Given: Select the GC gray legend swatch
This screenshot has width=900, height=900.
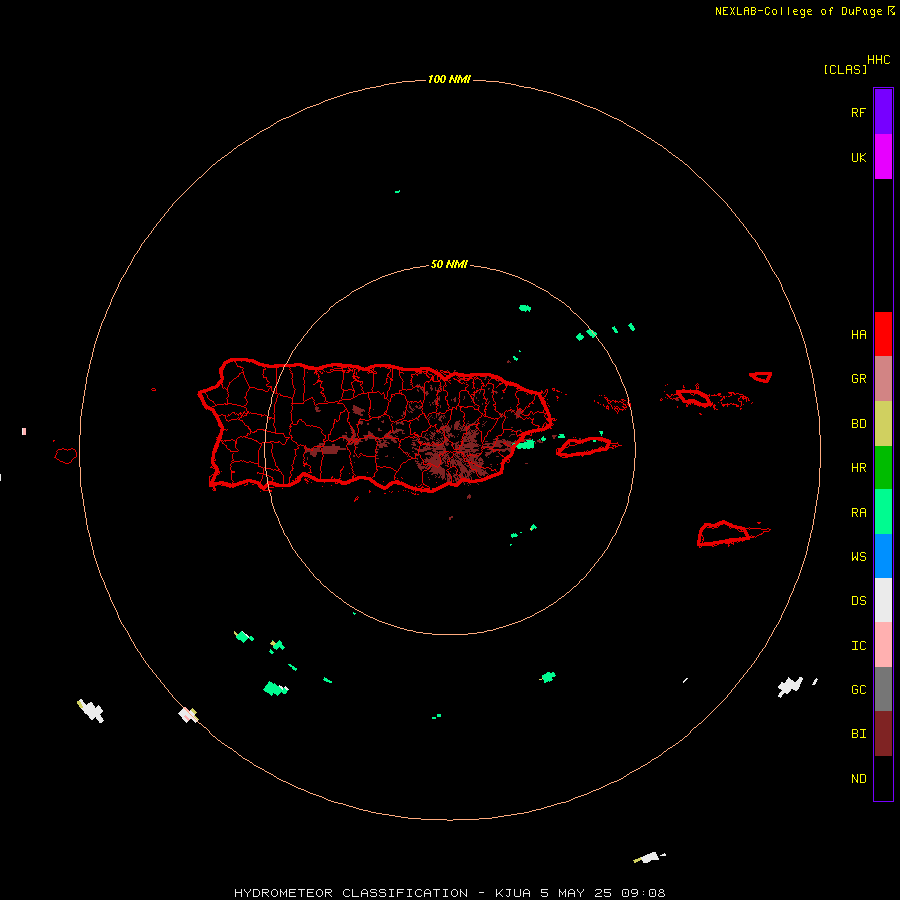Looking at the screenshot, I should [883, 689].
